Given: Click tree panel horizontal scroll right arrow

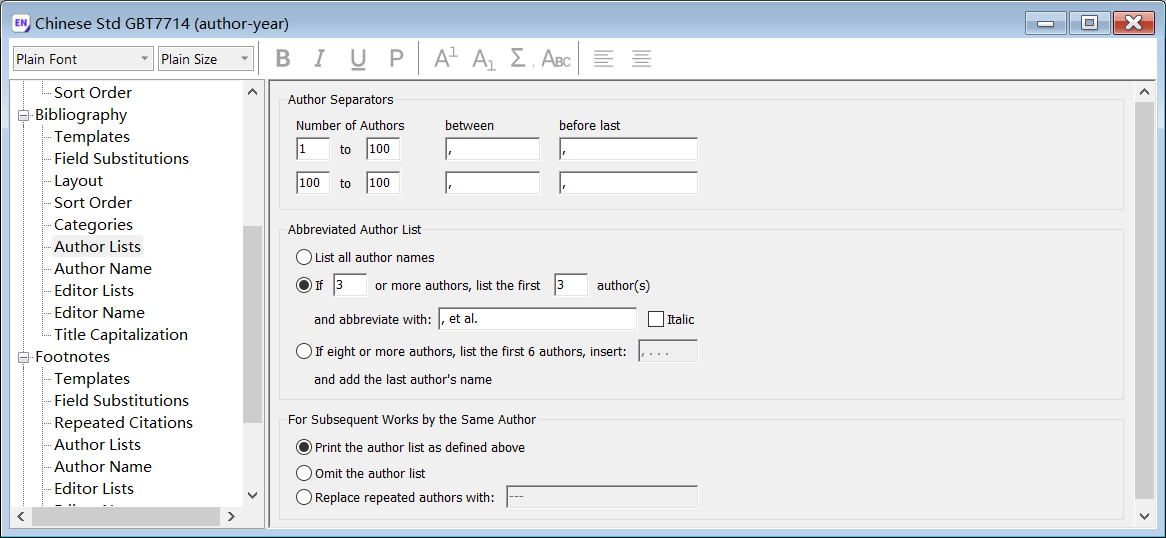Looking at the screenshot, I should [x=231, y=516].
